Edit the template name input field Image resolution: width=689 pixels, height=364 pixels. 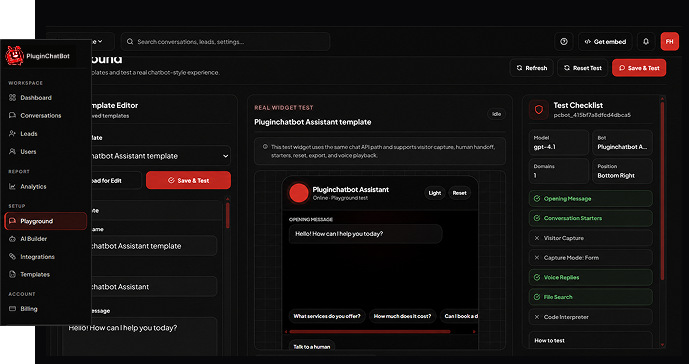tap(154, 246)
